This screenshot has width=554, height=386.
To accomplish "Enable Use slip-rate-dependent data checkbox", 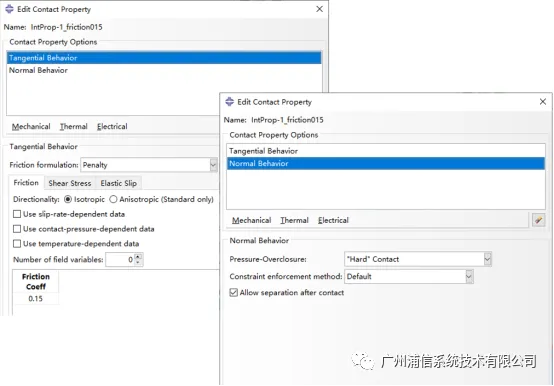I will pyautogui.click(x=17, y=214).
